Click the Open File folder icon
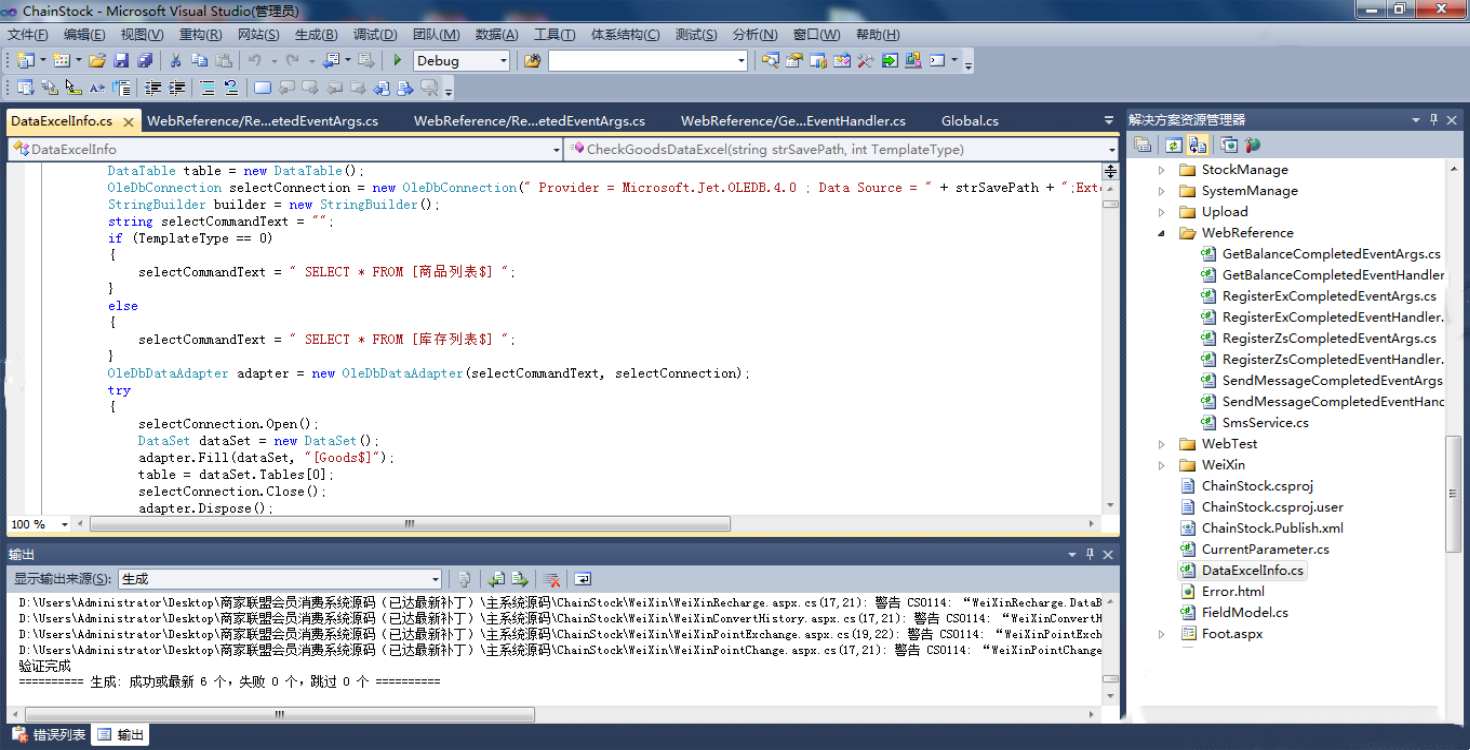The image size is (1470, 750). coord(97,61)
